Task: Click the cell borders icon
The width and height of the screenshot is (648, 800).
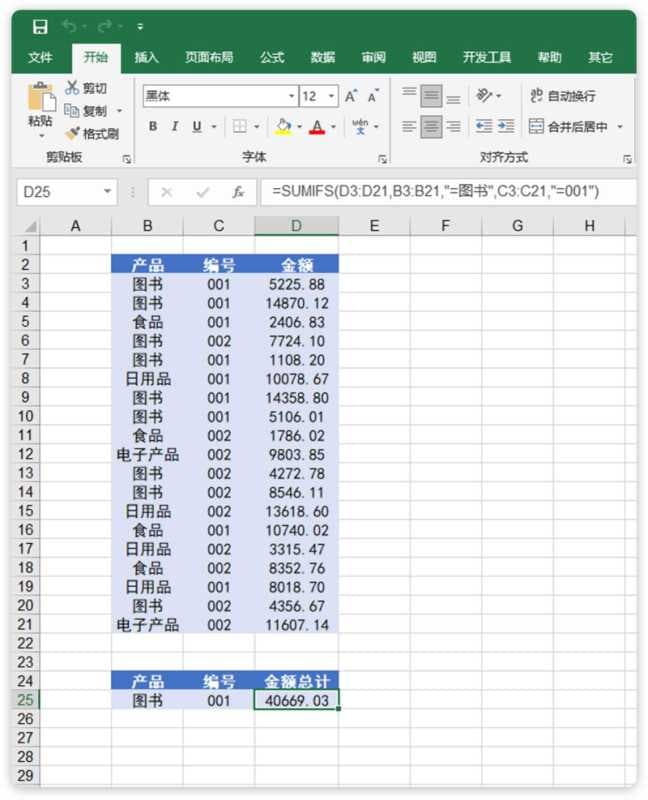Action: pos(240,126)
